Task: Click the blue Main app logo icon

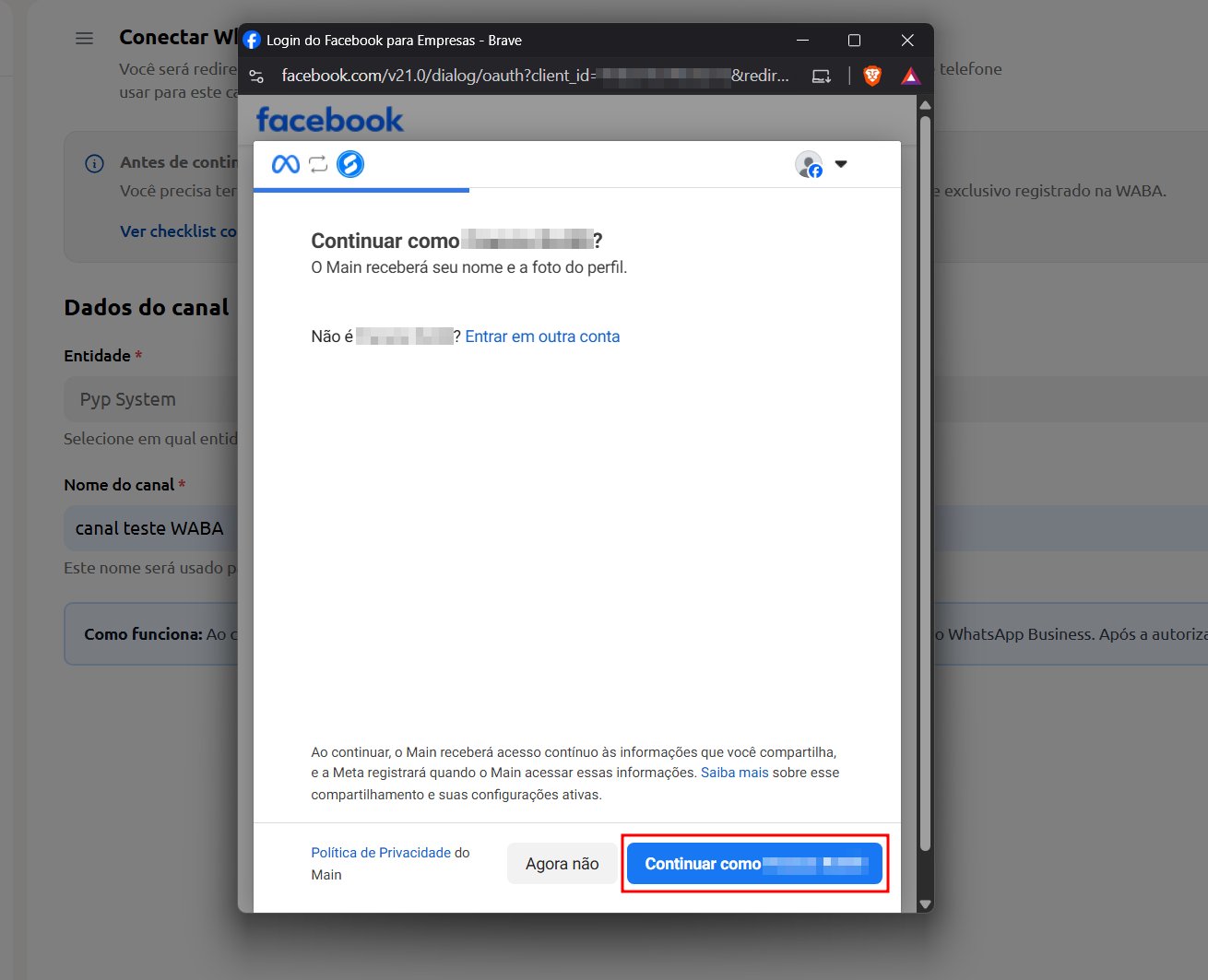Action: point(350,164)
